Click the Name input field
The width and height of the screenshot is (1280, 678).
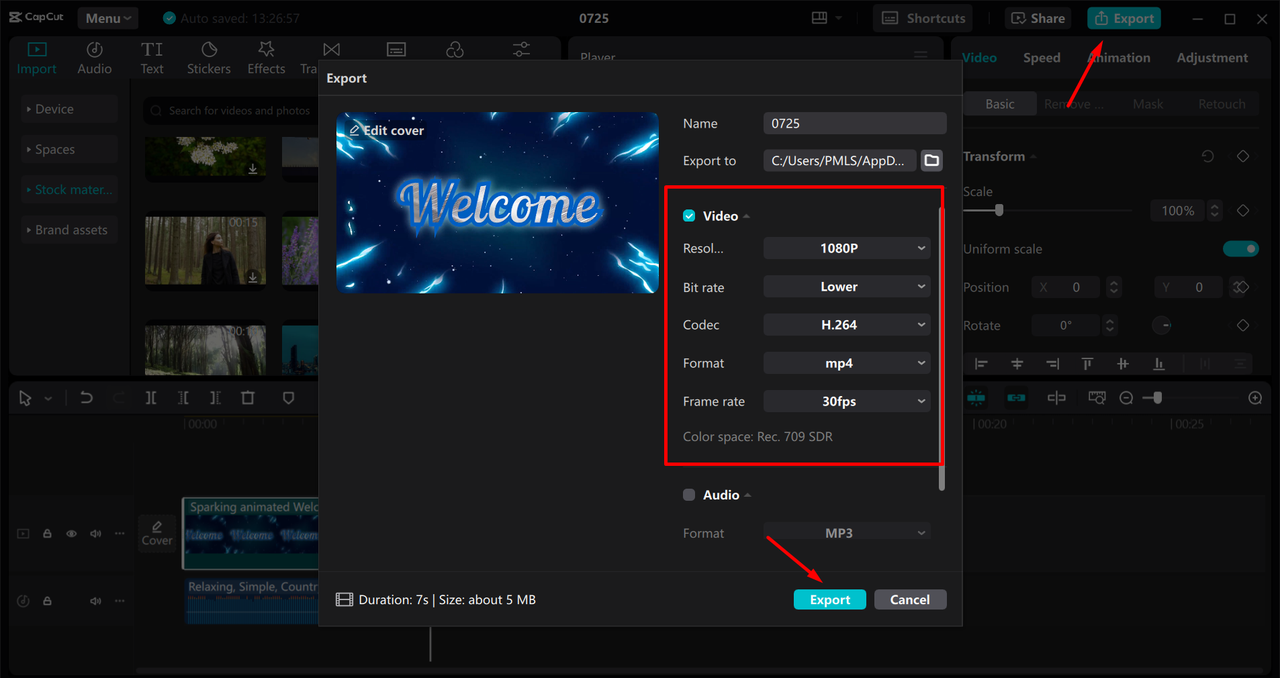(854, 123)
